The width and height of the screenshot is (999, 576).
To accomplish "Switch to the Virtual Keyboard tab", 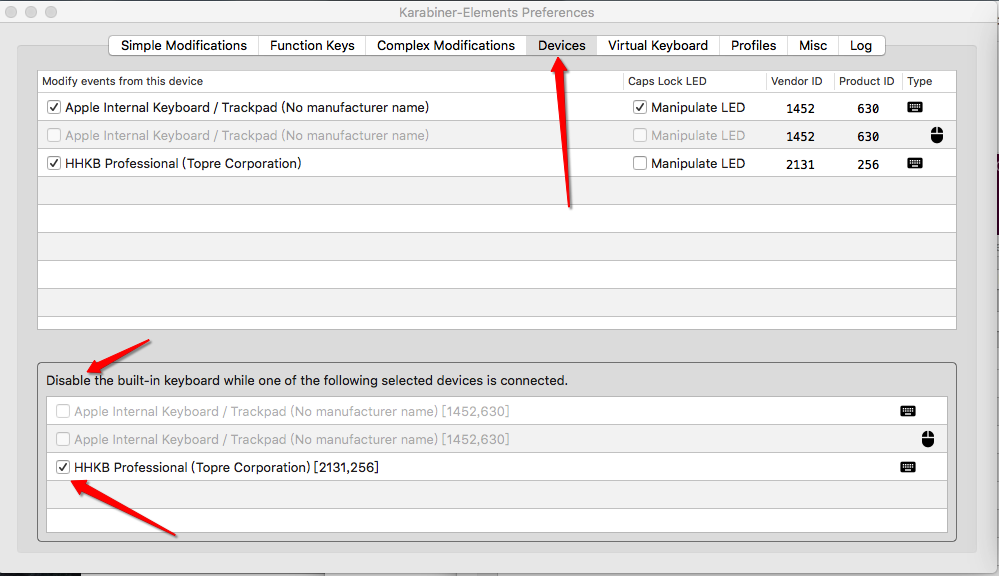I will click(x=658, y=46).
